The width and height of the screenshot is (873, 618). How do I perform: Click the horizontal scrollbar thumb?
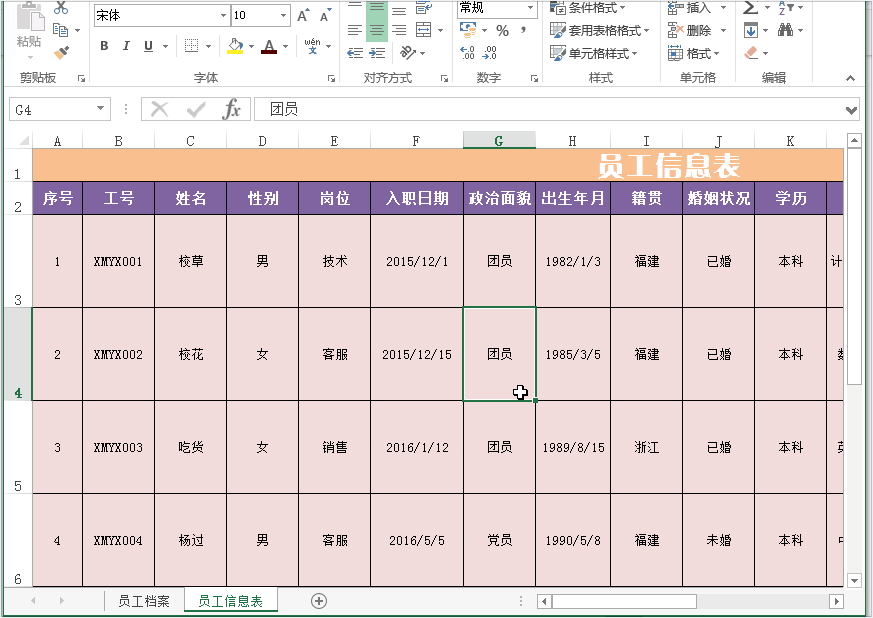(624, 601)
